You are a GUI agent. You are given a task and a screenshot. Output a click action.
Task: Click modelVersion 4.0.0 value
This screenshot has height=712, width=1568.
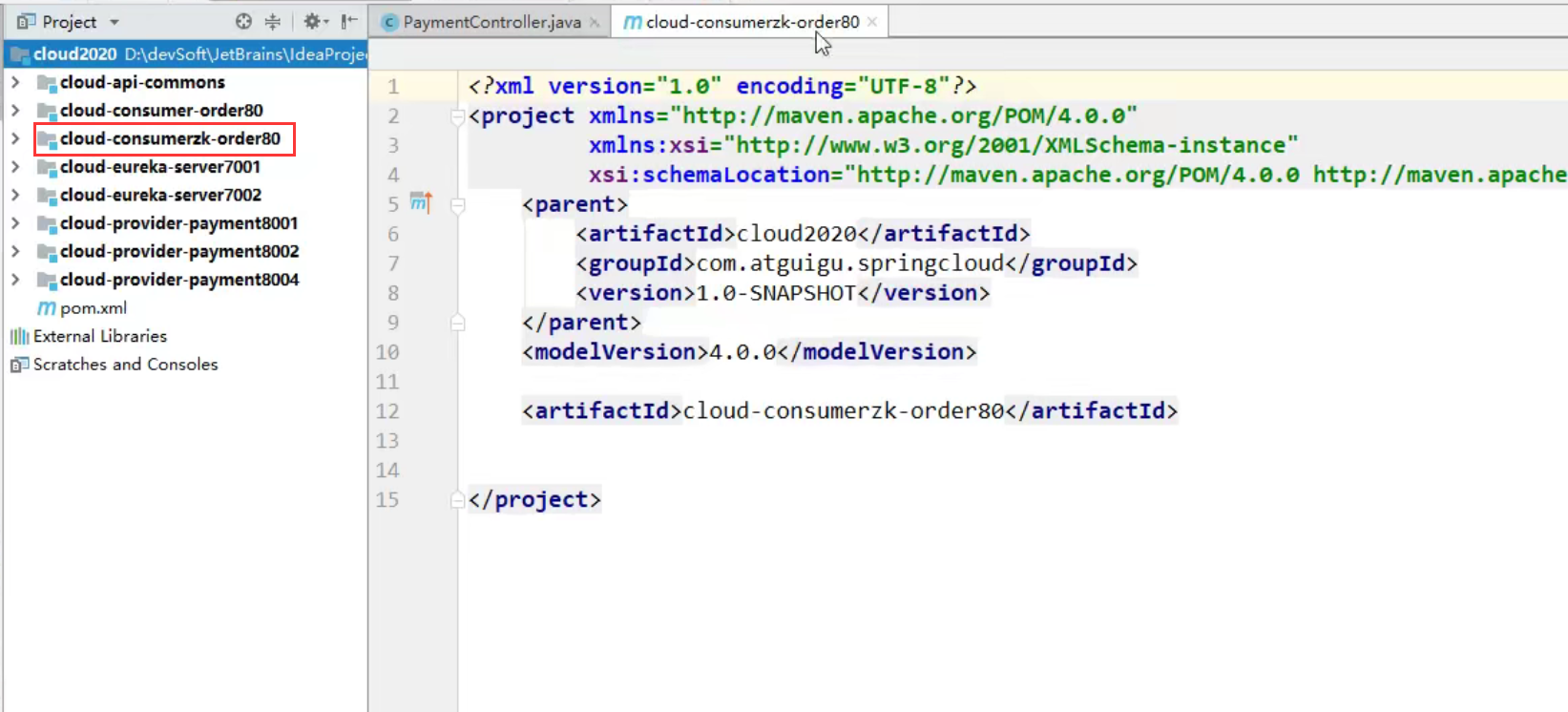click(x=742, y=352)
